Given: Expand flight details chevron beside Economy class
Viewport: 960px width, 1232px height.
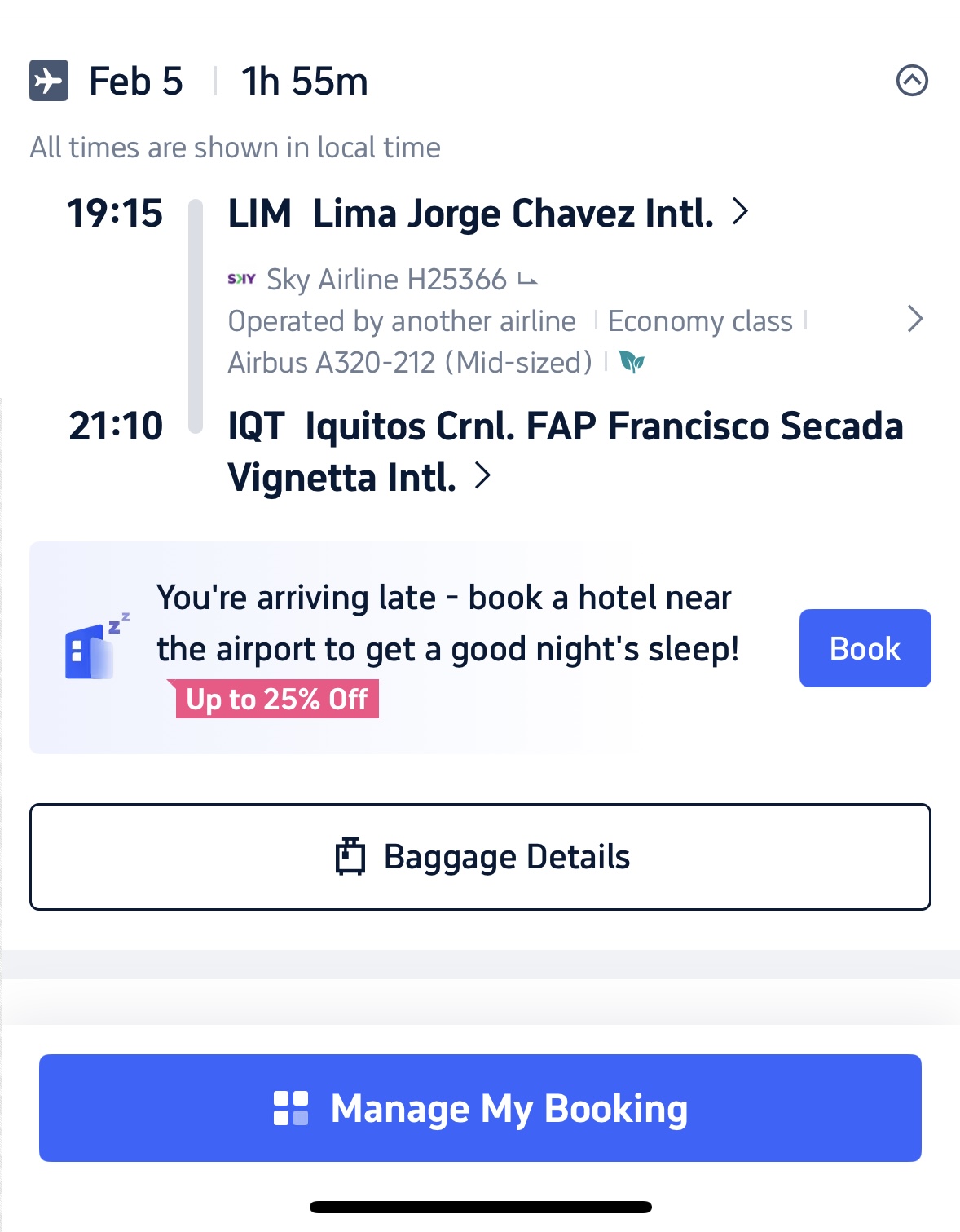Looking at the screenshot, I should 914,319.
